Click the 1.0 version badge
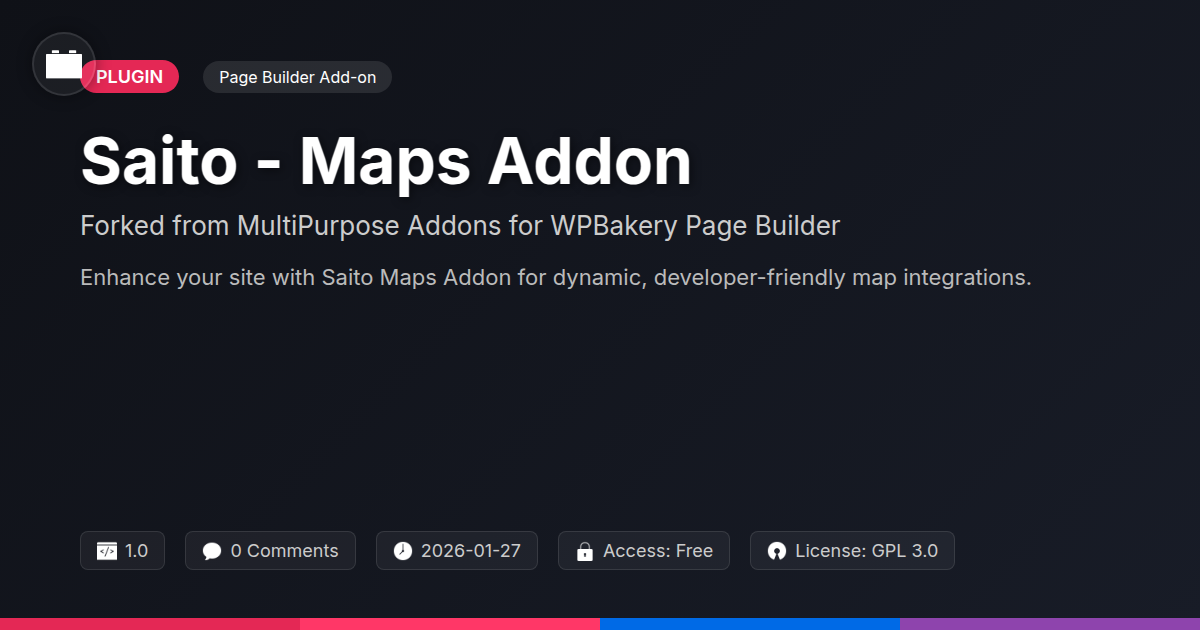 click(122, 551)
